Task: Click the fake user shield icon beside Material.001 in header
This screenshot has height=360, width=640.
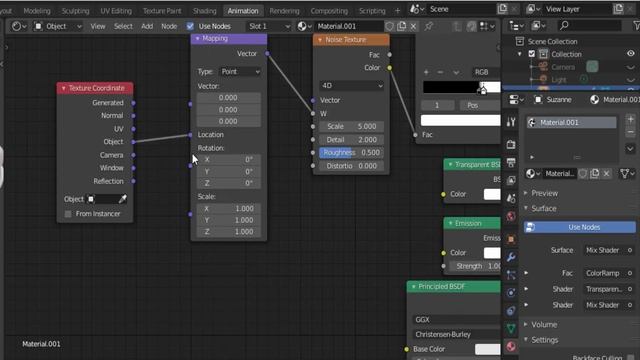Action: click(389, 27)
